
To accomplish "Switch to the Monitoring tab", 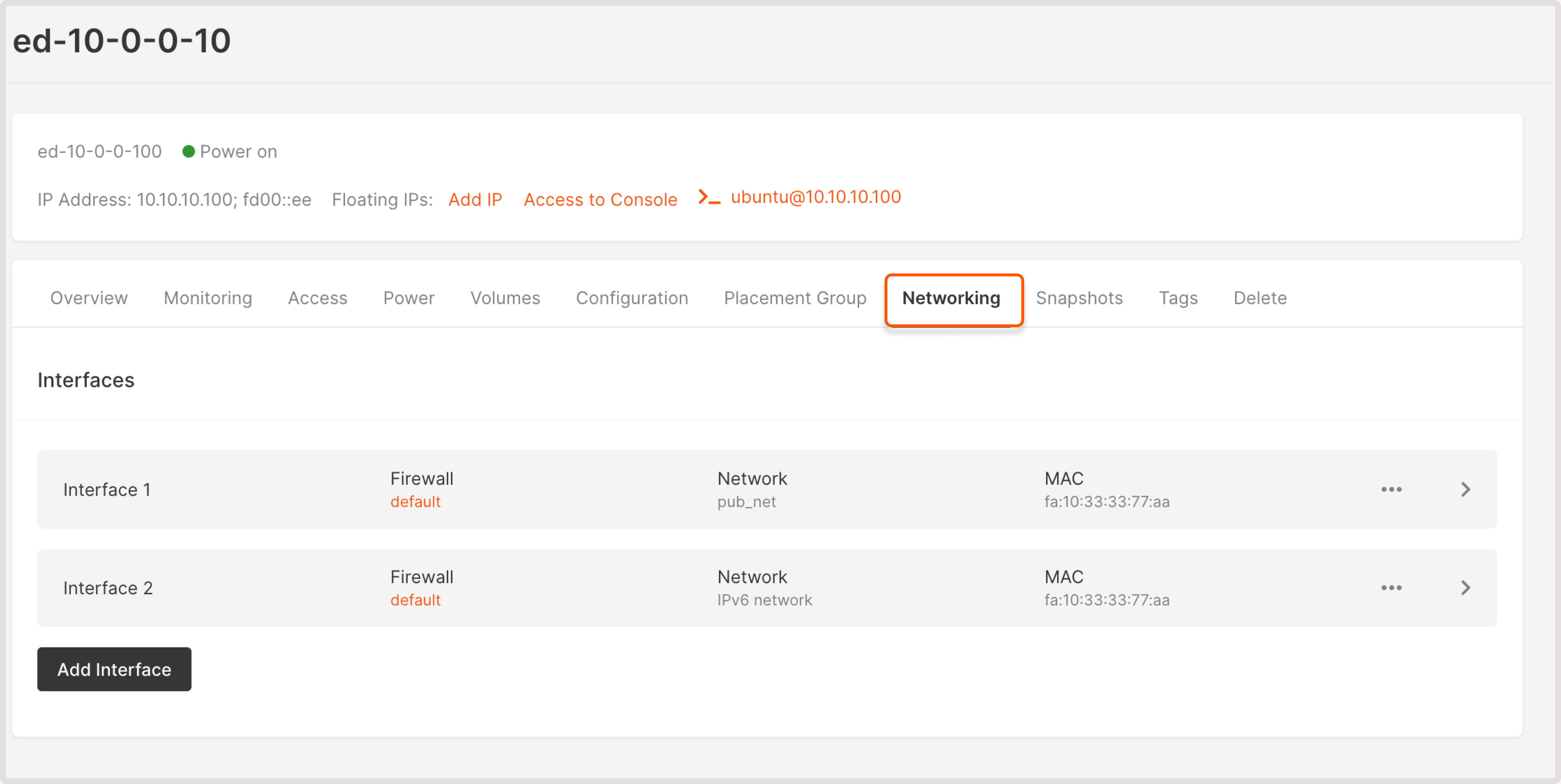I will point(207,297).
